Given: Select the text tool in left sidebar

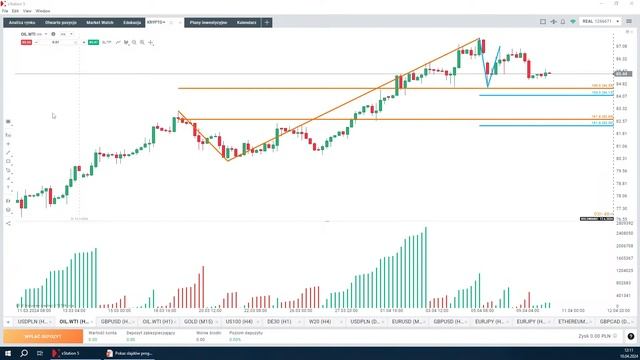Looking at the screenshot, I should (8, 188).
